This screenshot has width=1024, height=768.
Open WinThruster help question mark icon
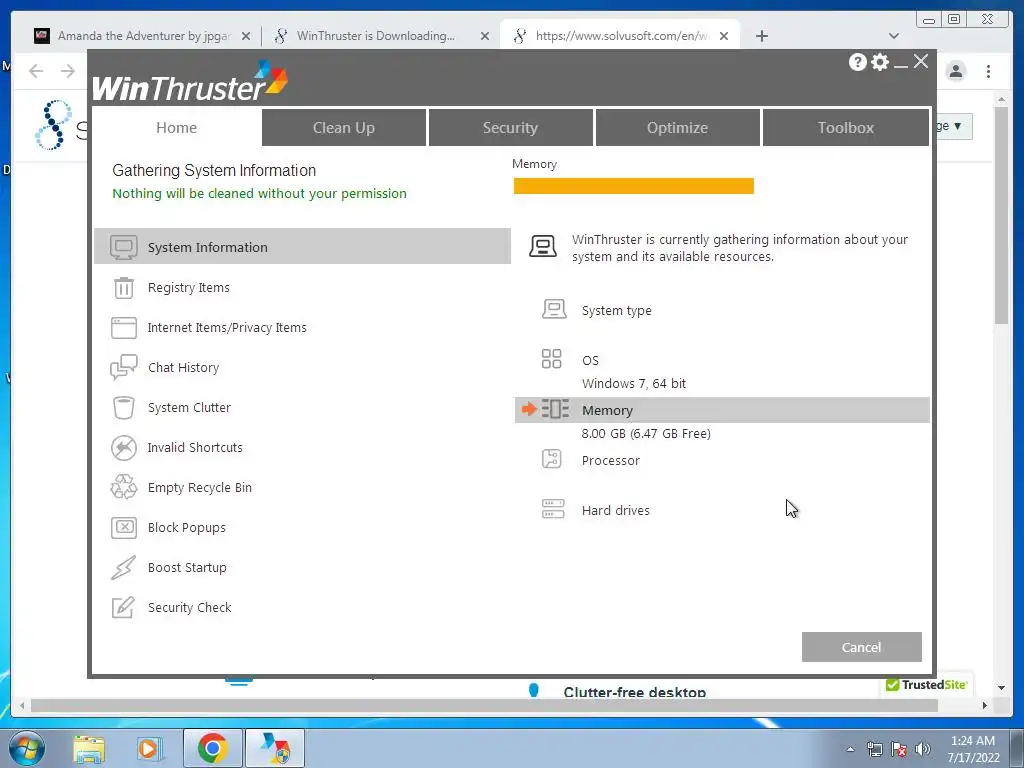857,62
